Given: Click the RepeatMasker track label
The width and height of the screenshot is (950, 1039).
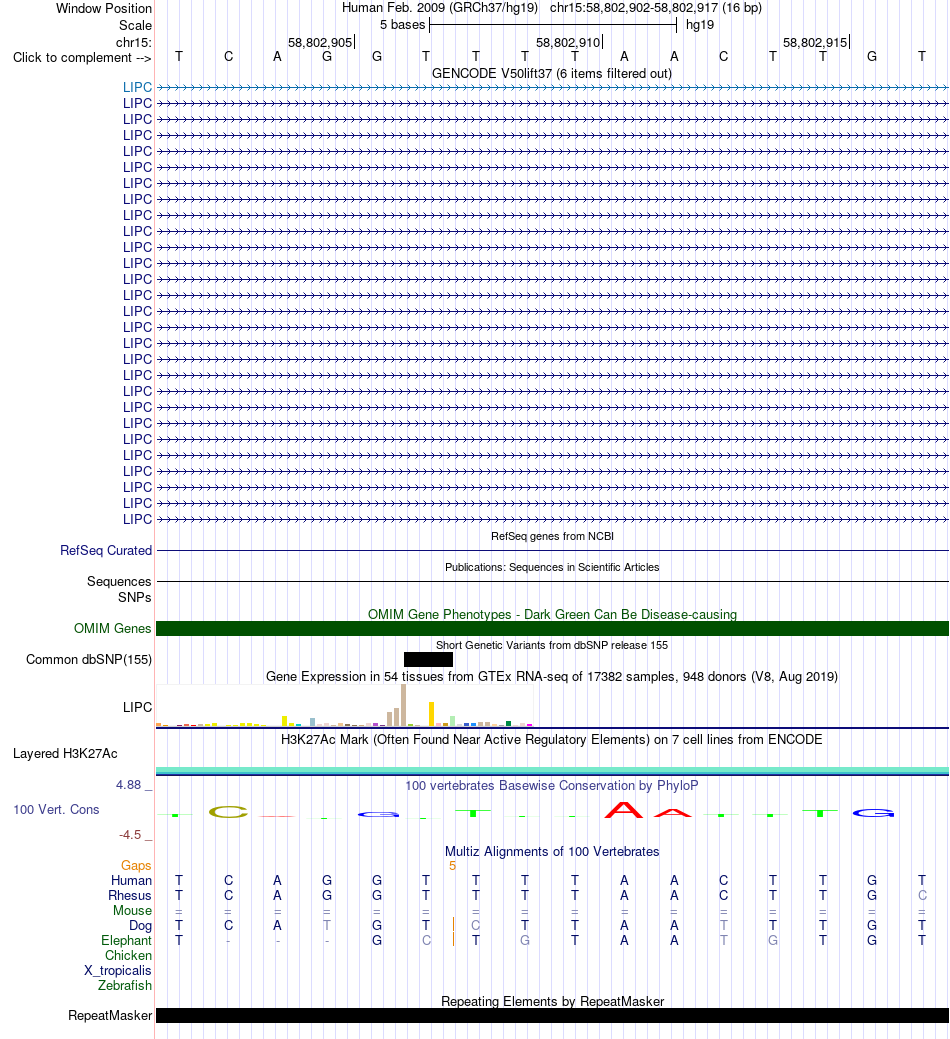Looking at the screenshot, I should tap(110, 1015).
